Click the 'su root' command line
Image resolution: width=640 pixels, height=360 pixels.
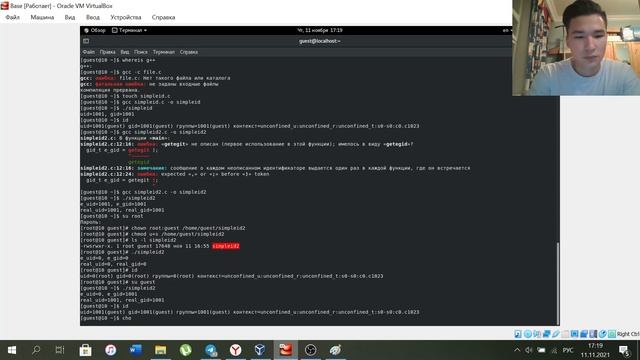point(112,216)
